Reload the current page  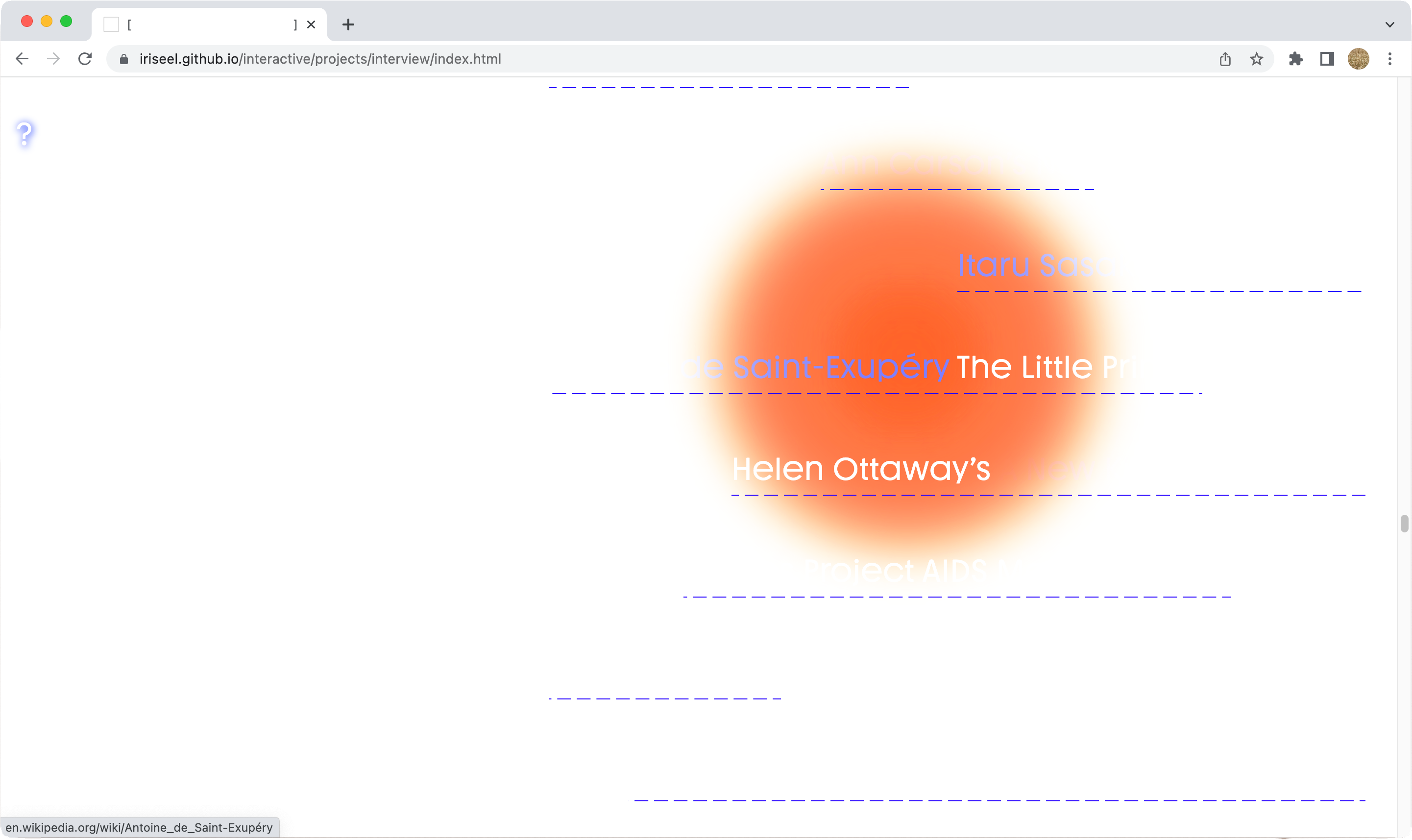85,59
